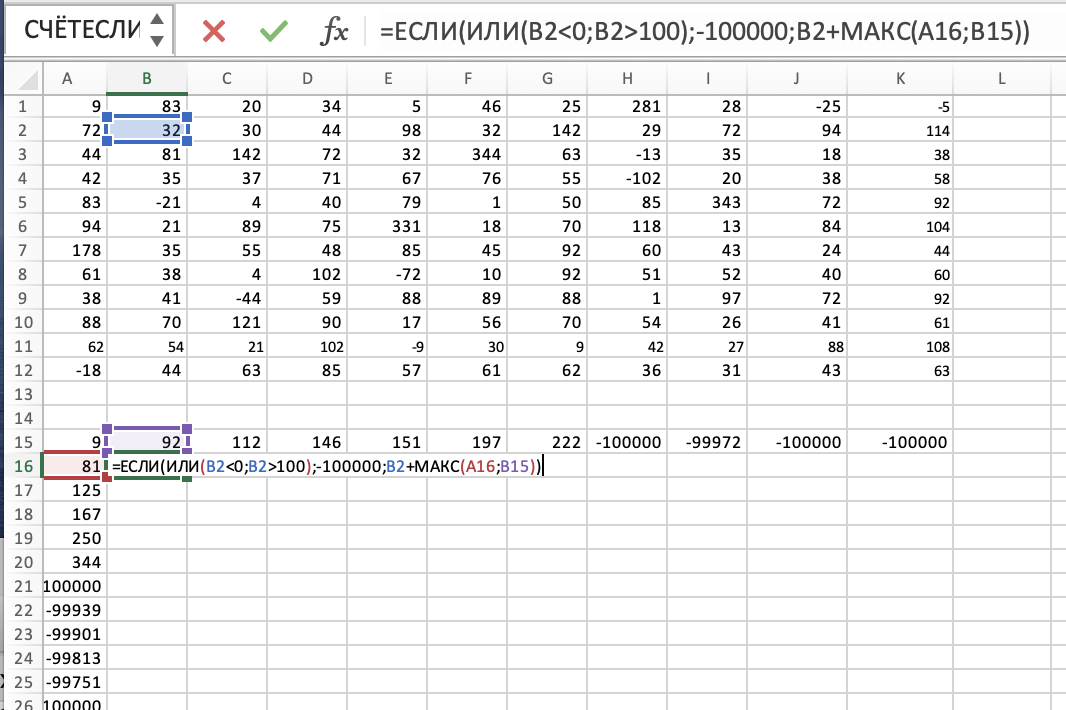
Task: Select cell A21 showing 100000
Action: coord(66,585)
